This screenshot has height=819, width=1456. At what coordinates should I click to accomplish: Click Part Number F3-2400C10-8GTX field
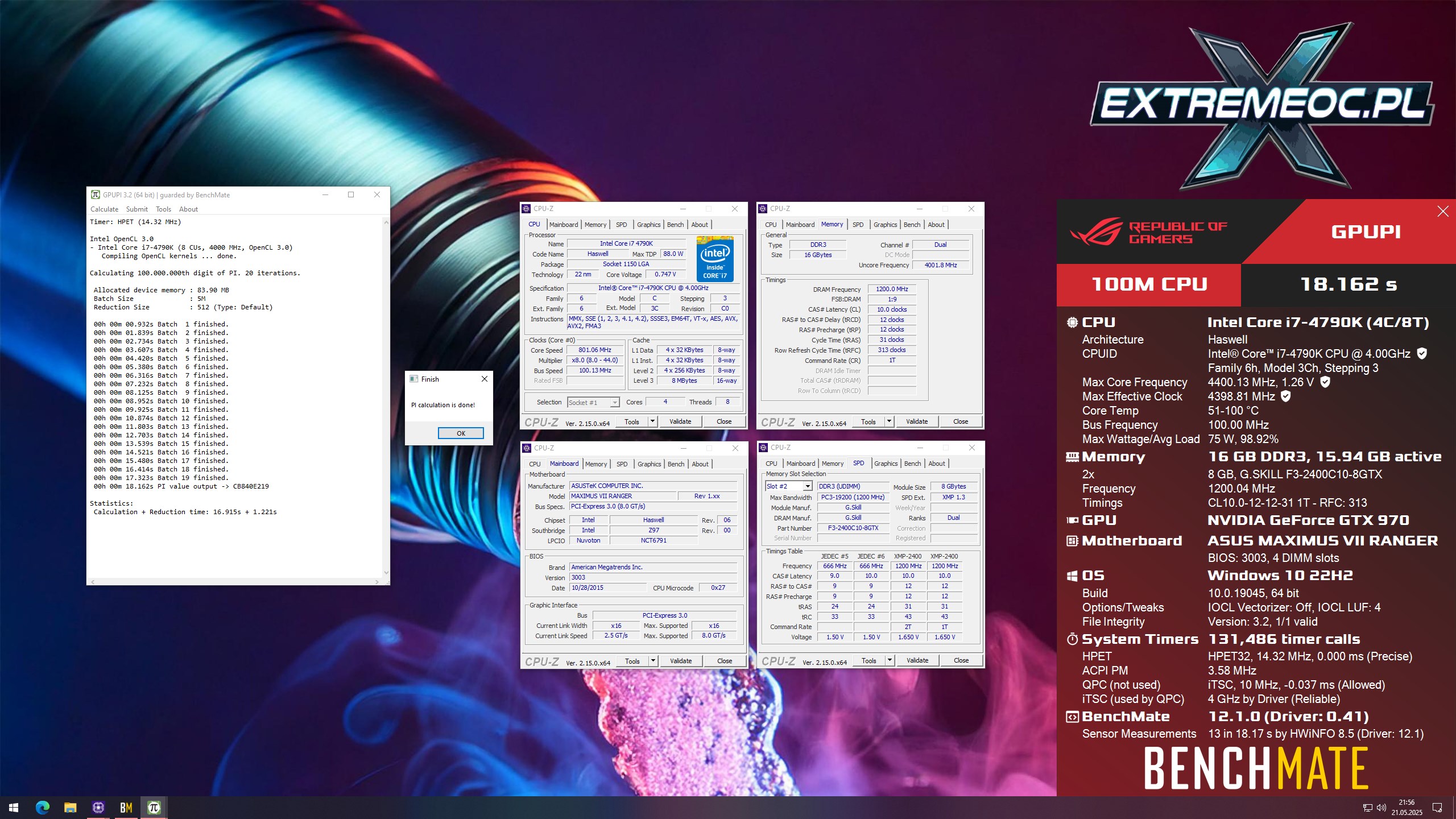pyautogui.click(x=853, y=528)
